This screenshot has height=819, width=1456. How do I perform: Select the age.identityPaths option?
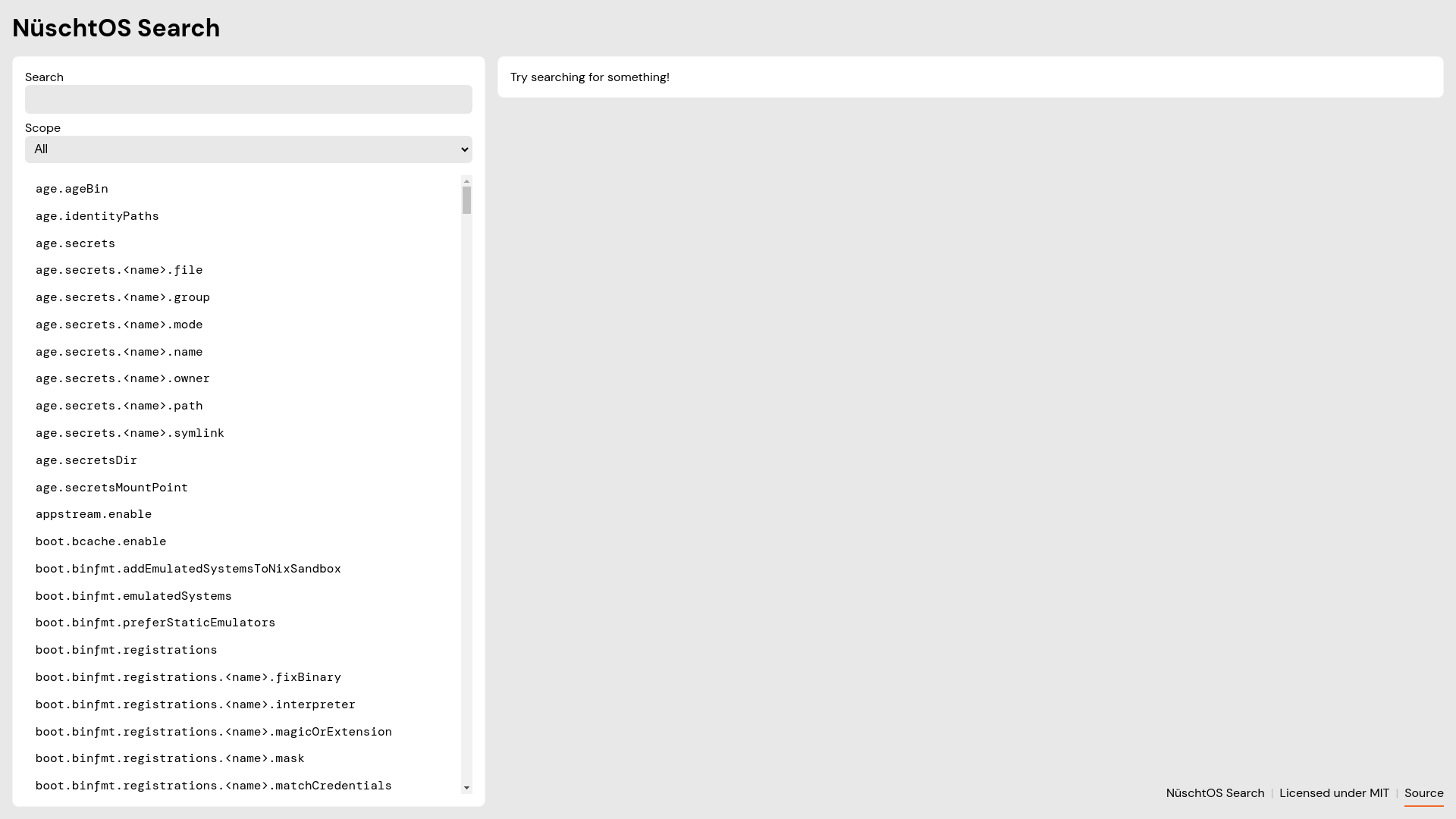(x=243, y=216)
